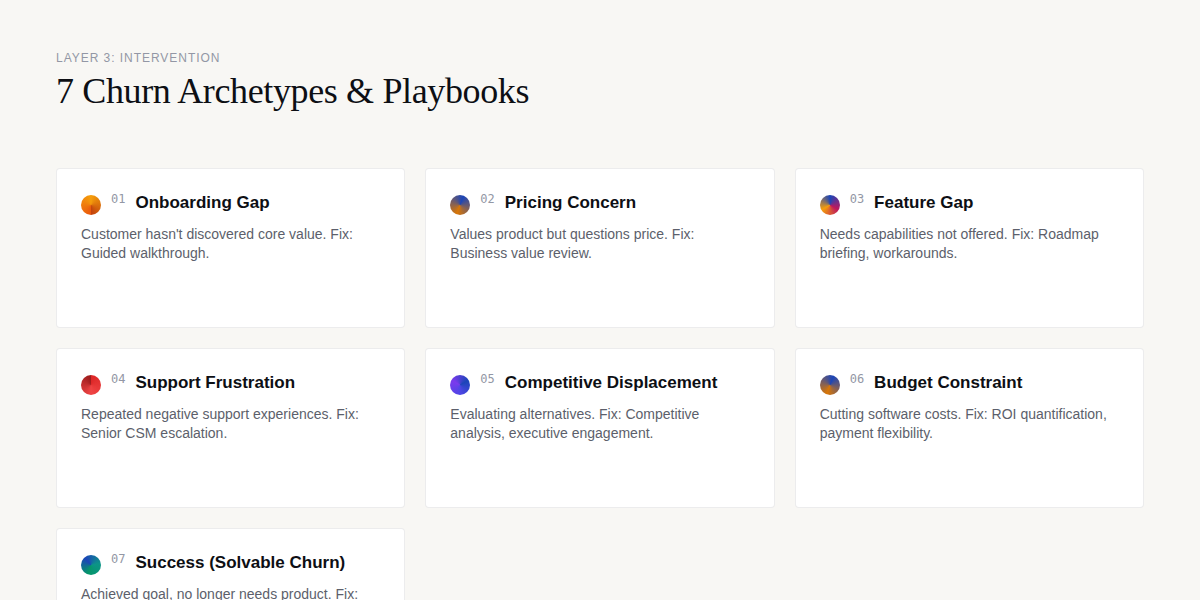Image resolution: width=1200 pixels, height=600 pixels.
Task: Select the Support Frustration heading
Action: coord(215,382)
